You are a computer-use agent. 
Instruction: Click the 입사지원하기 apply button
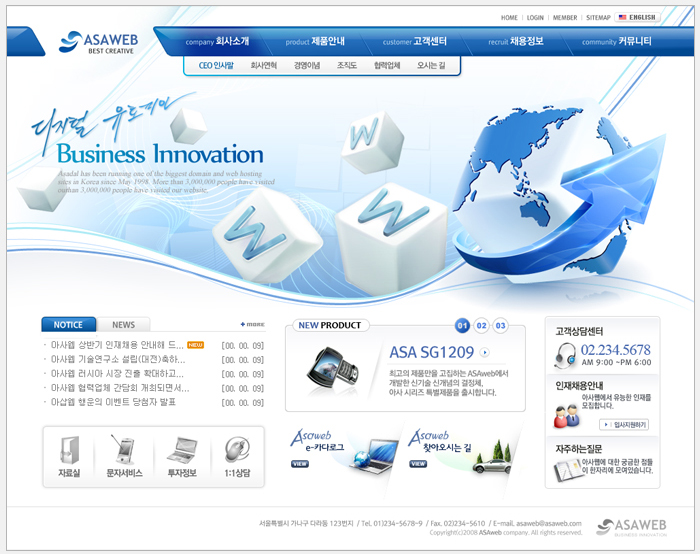[x=630, y=425]
